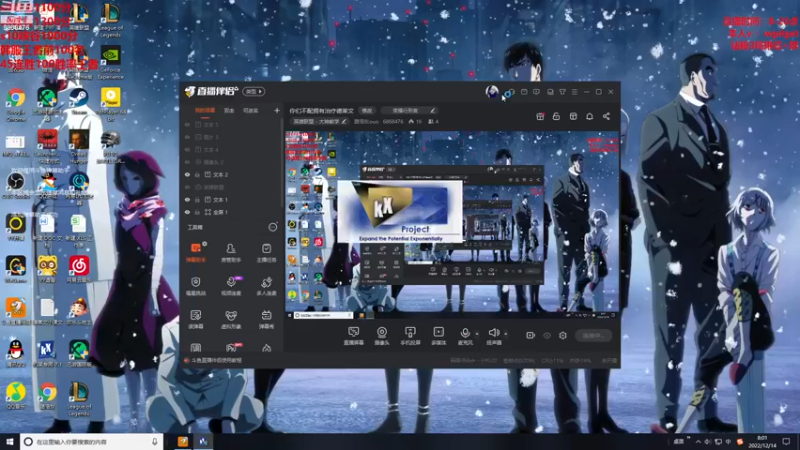Open the notification center in the taskbar
Screen dimensions: 800x450
pos(786,441)
